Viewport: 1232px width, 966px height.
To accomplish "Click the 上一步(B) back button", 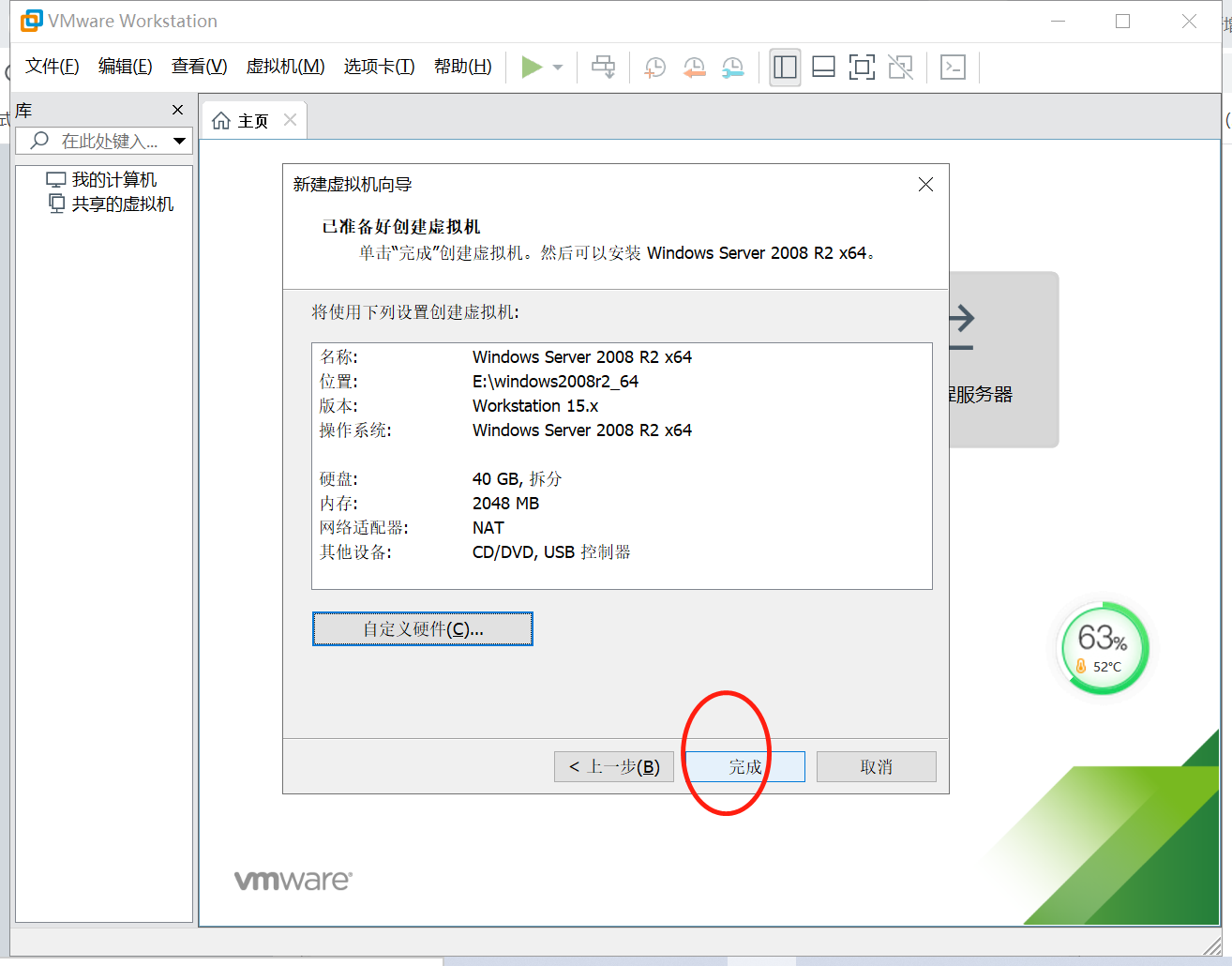I will coord(614,766).
